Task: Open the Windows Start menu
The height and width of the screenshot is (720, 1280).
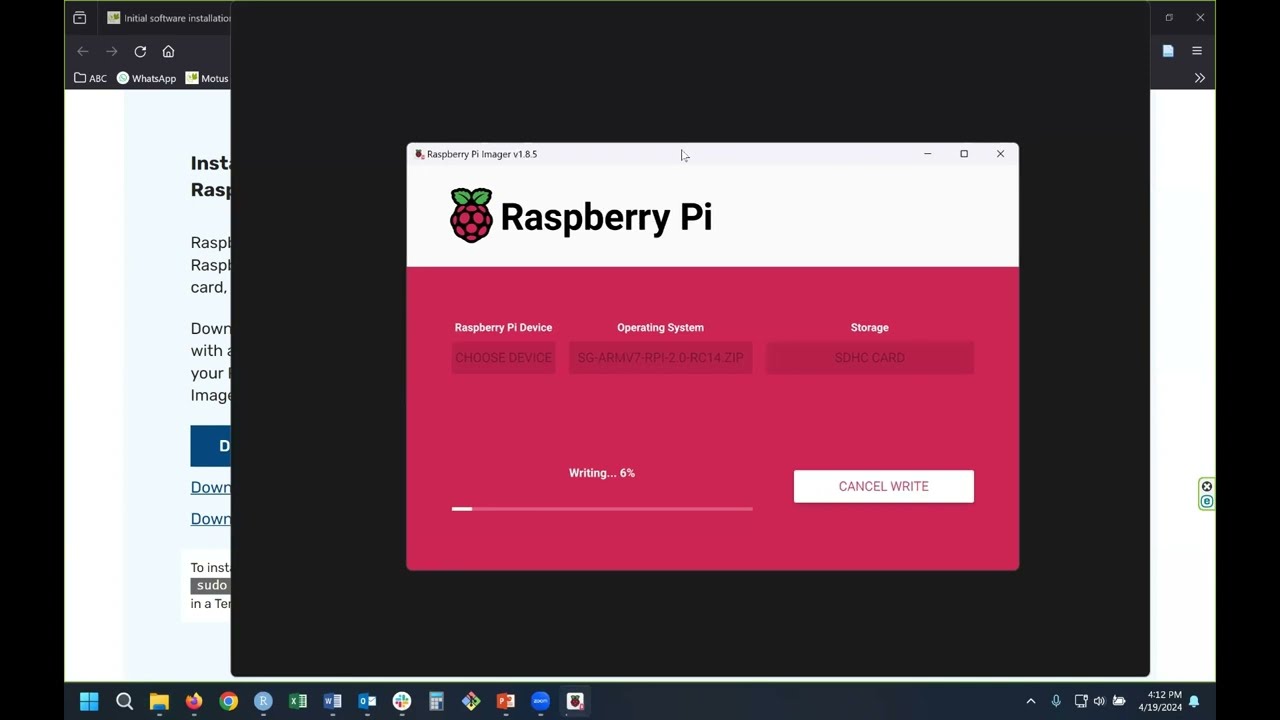Action: 89,701
